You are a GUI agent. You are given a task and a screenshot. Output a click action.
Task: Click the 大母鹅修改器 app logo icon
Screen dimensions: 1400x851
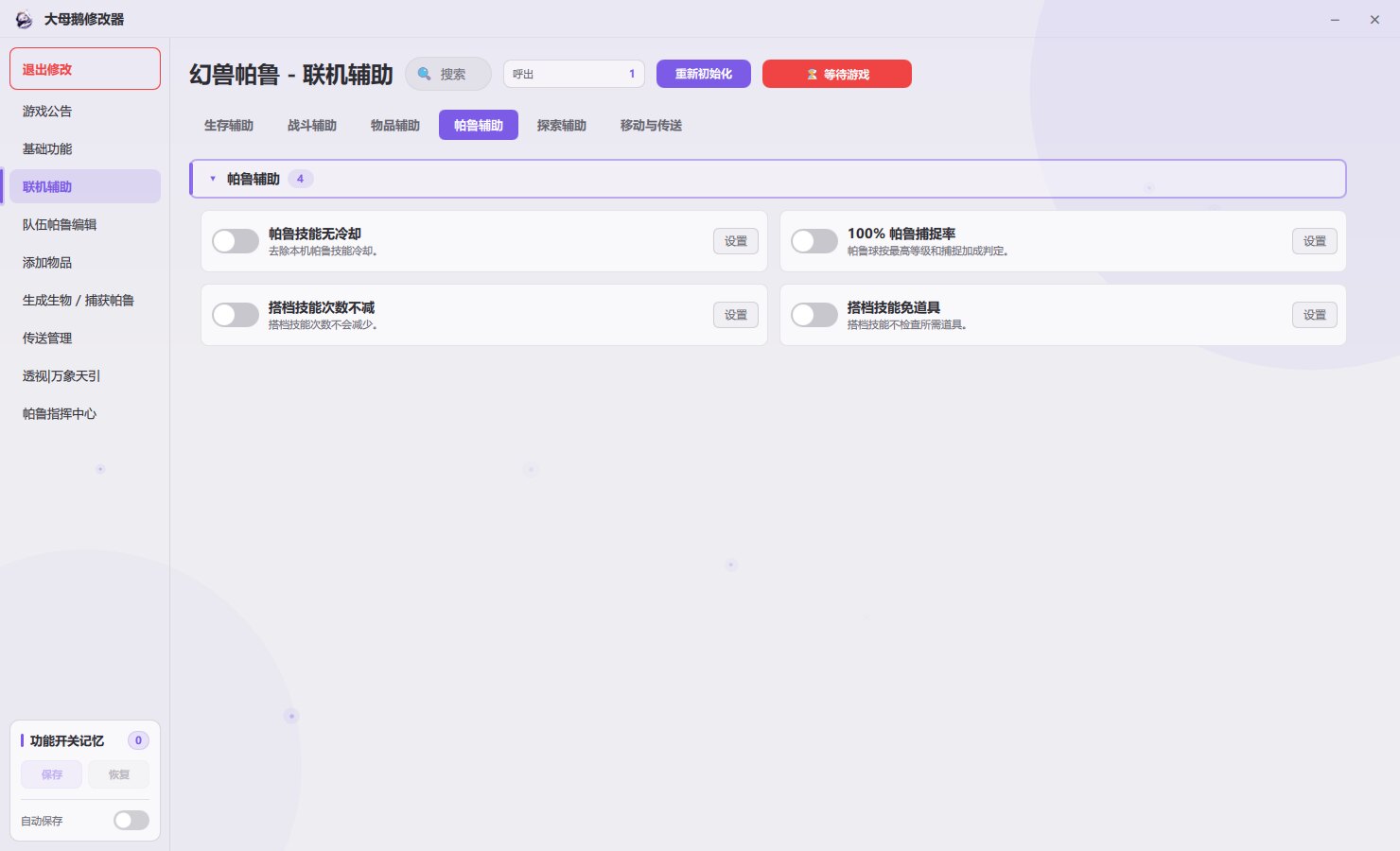click(24, 19)
